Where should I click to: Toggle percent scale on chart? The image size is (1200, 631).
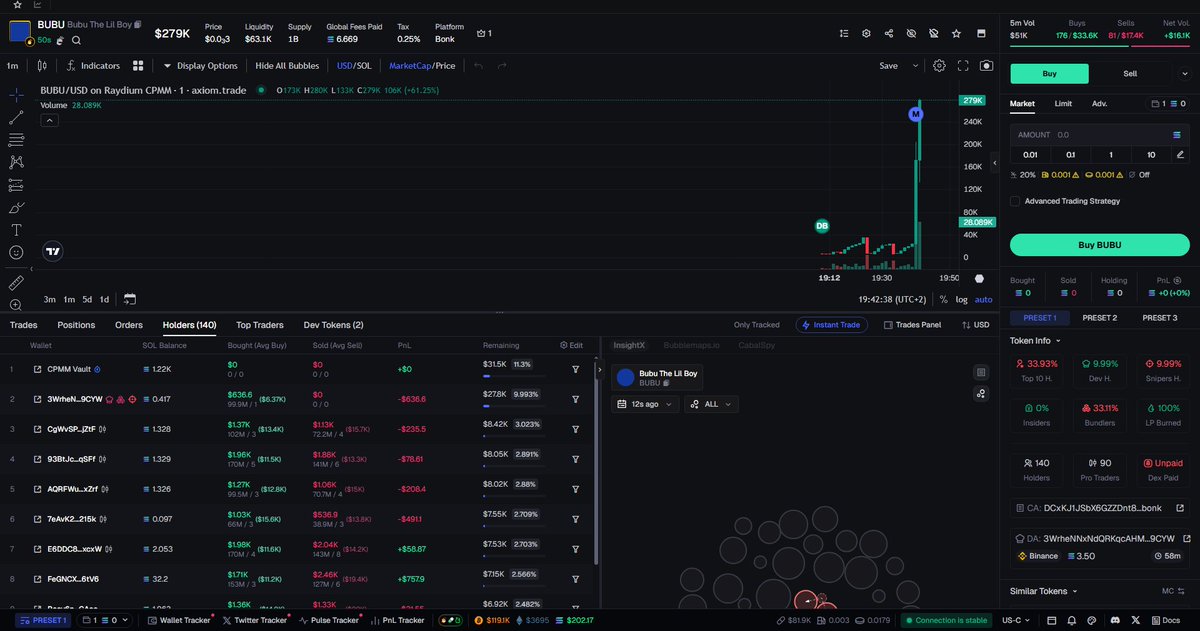[x=943, y=299]
